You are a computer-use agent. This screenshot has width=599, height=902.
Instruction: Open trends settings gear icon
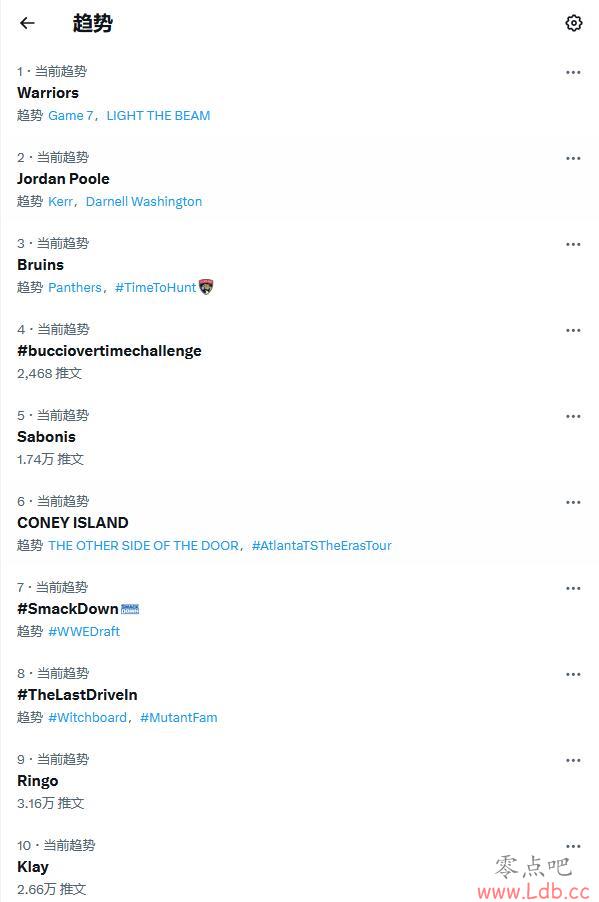[573, 23]
